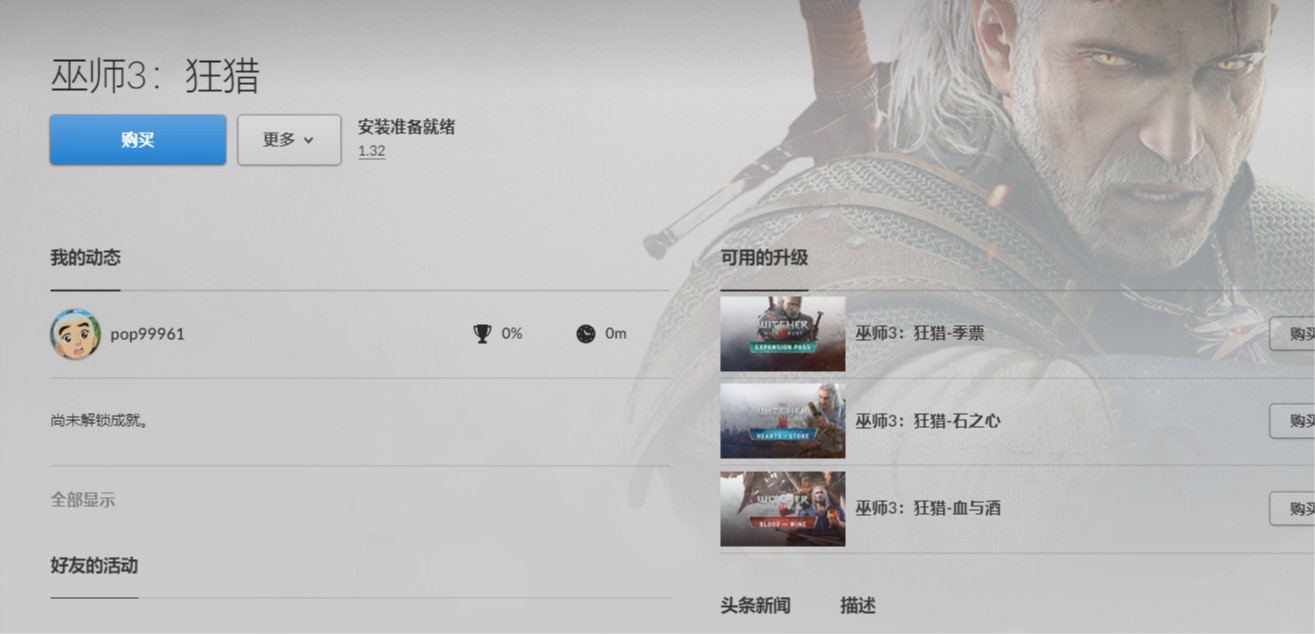Image resolution: width=1315 pixels, height=634 pixels.
Task: Click the clock playtime icon
Action: (586, 334)
